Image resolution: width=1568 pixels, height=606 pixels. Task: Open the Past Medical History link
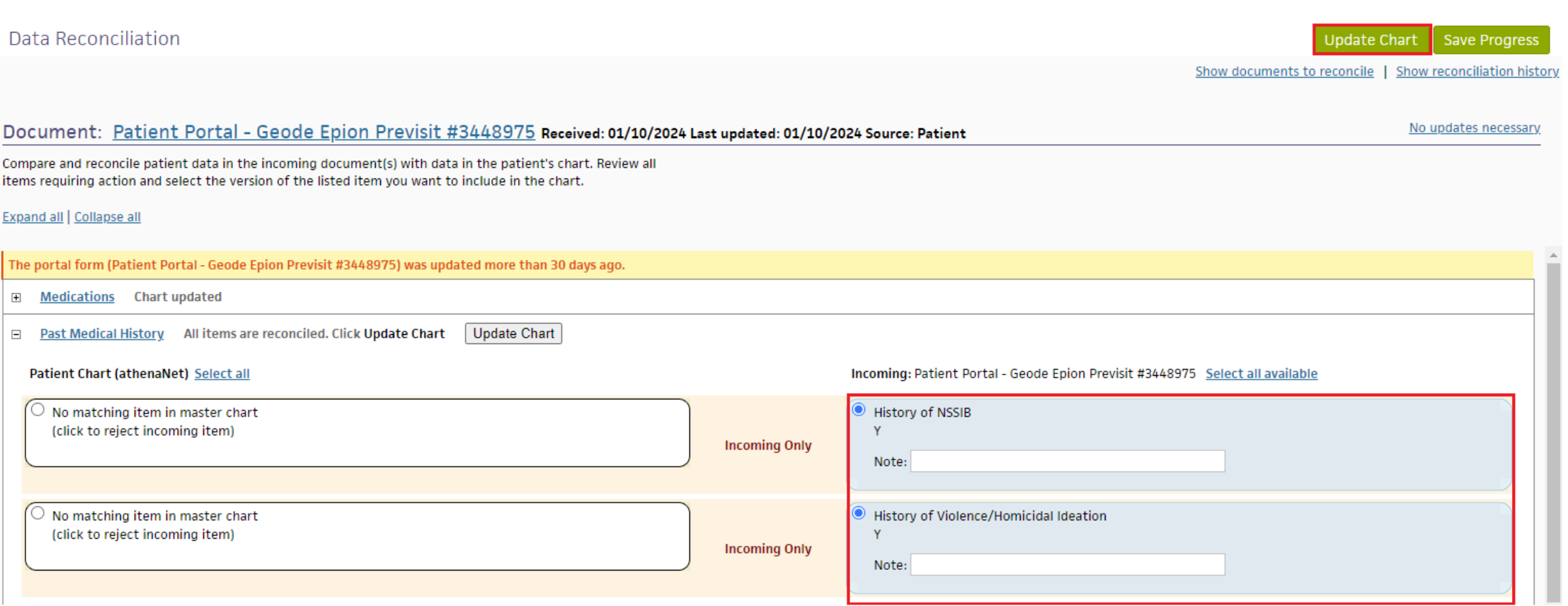[x=102, y=333]
